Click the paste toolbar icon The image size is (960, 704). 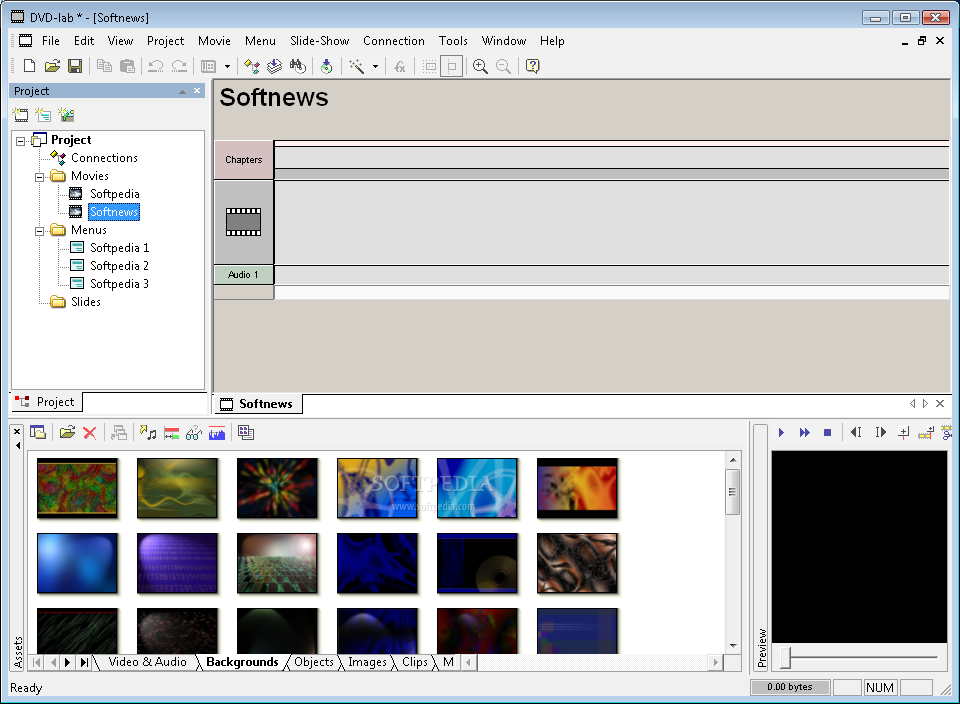[x=127, y=66]
